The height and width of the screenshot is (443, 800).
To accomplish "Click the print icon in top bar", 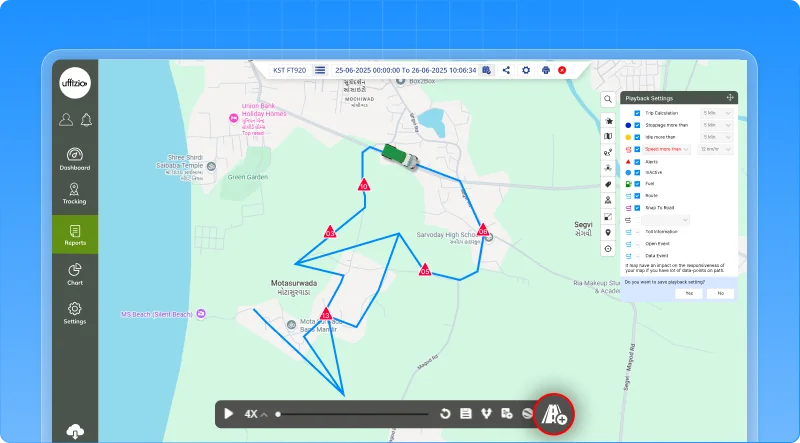I will pyautogui.click(x=545, y=70).
